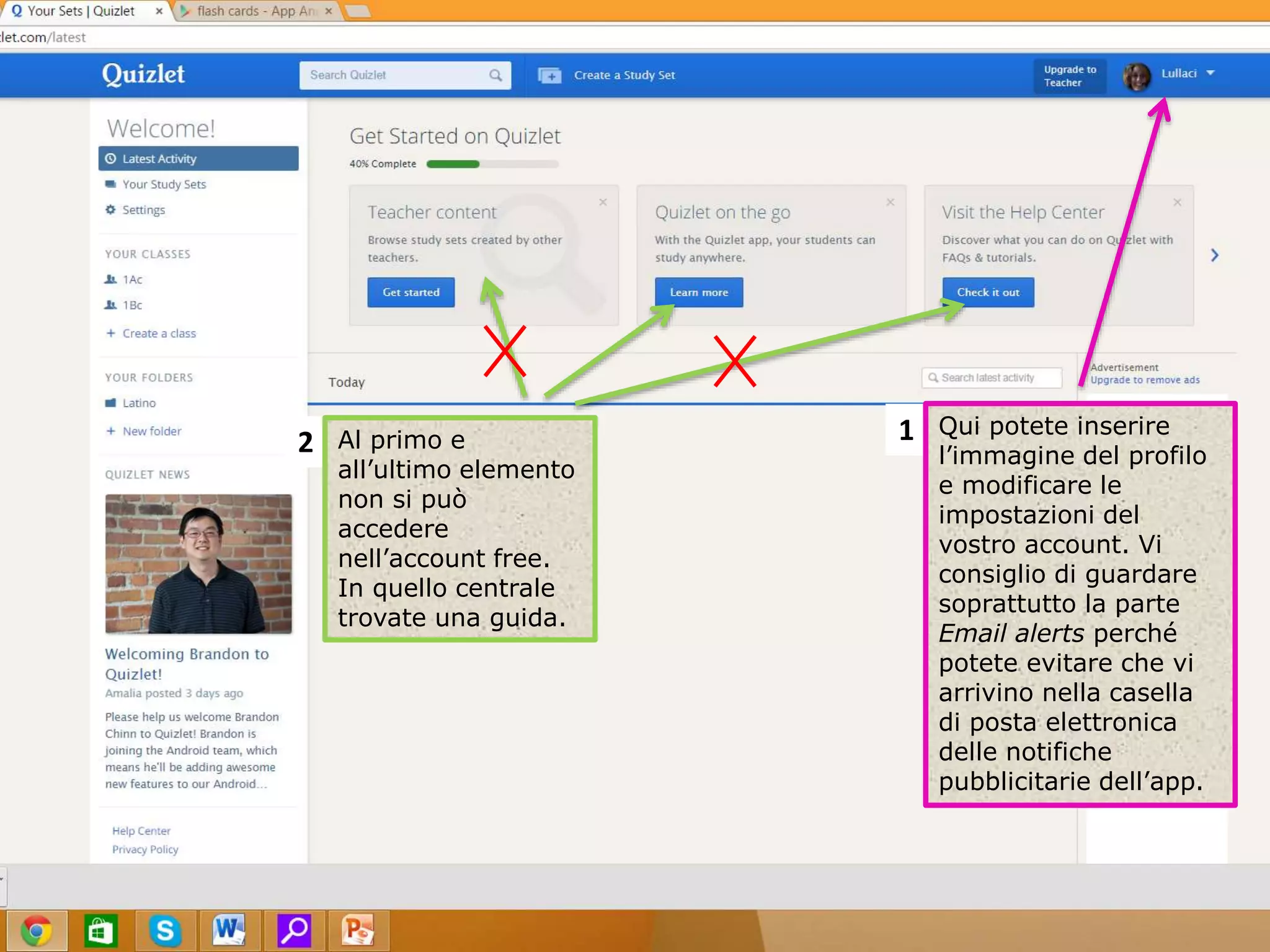Image resolution: width=1270 pixels, height=952 pixels.
Task: Open Word from the taskbar
Action: point(229,930)
